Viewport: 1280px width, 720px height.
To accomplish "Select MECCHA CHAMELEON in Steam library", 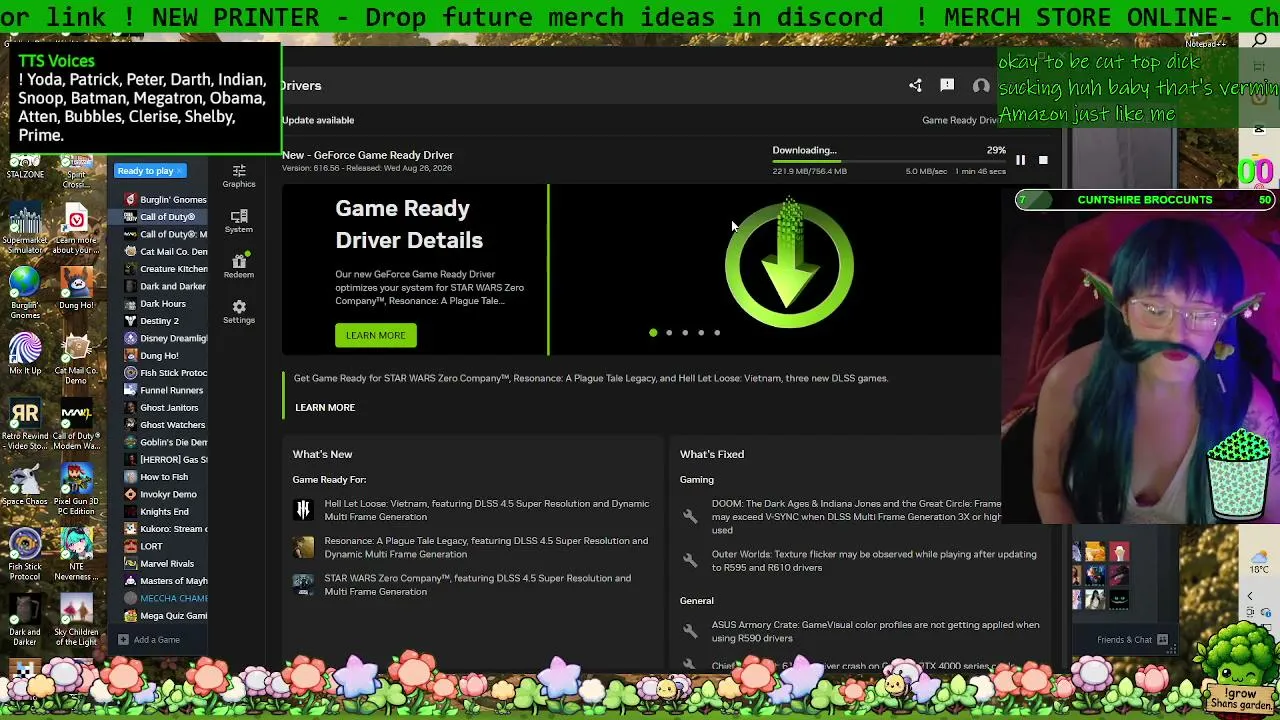I will (x=165, y=598).
